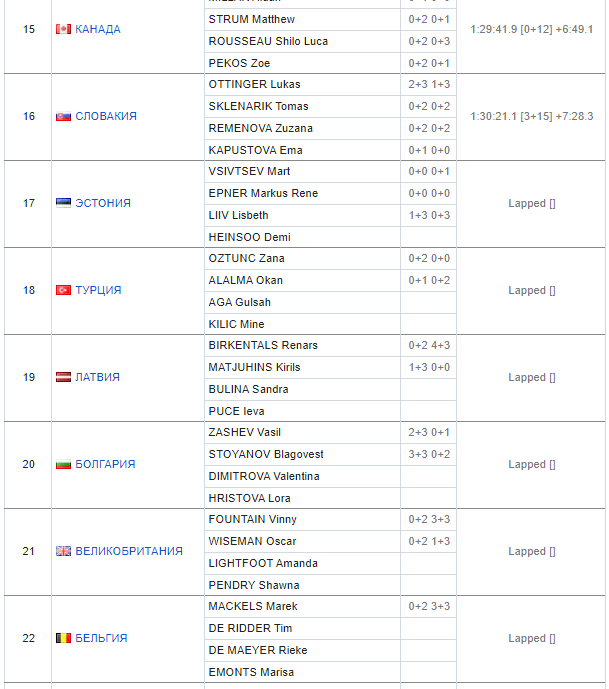Open the ЛАТВИЯ team link
The image size is (609, 689).
[98, 378]
